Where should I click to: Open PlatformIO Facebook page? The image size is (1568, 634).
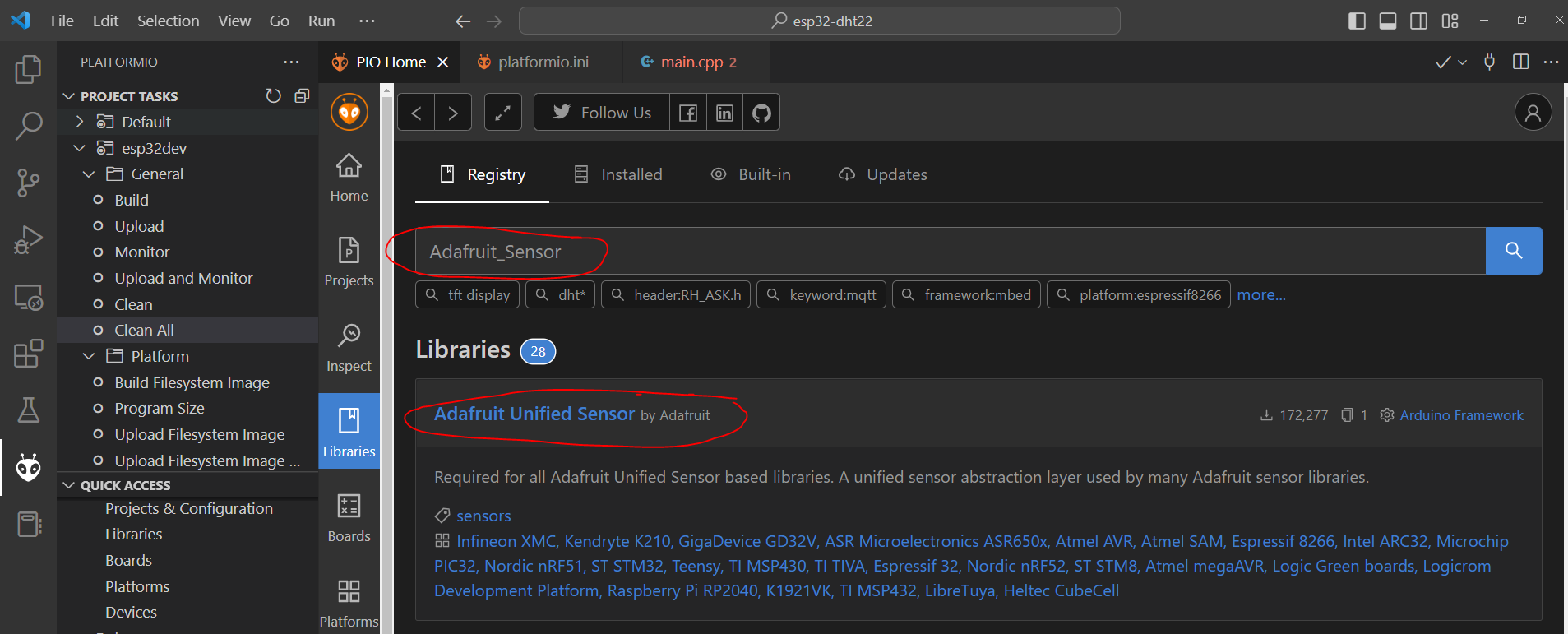pos(688,113)
